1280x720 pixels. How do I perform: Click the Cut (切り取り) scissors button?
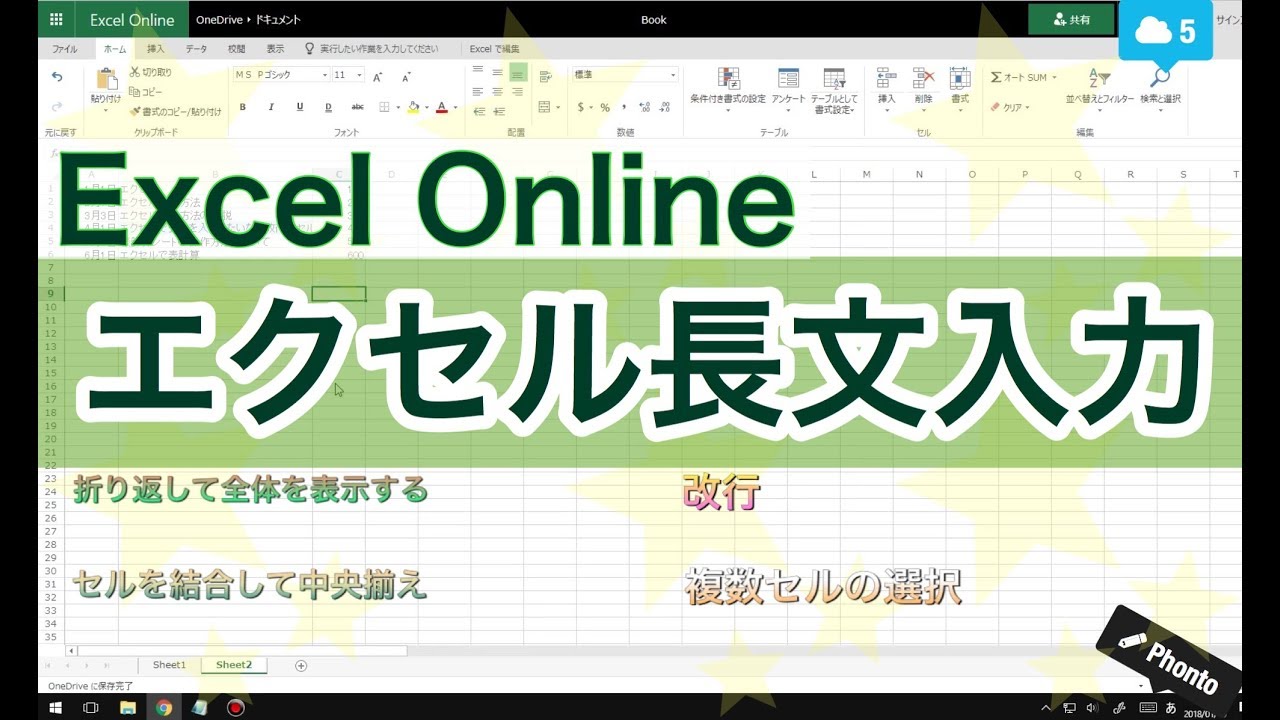click(150, 72)
